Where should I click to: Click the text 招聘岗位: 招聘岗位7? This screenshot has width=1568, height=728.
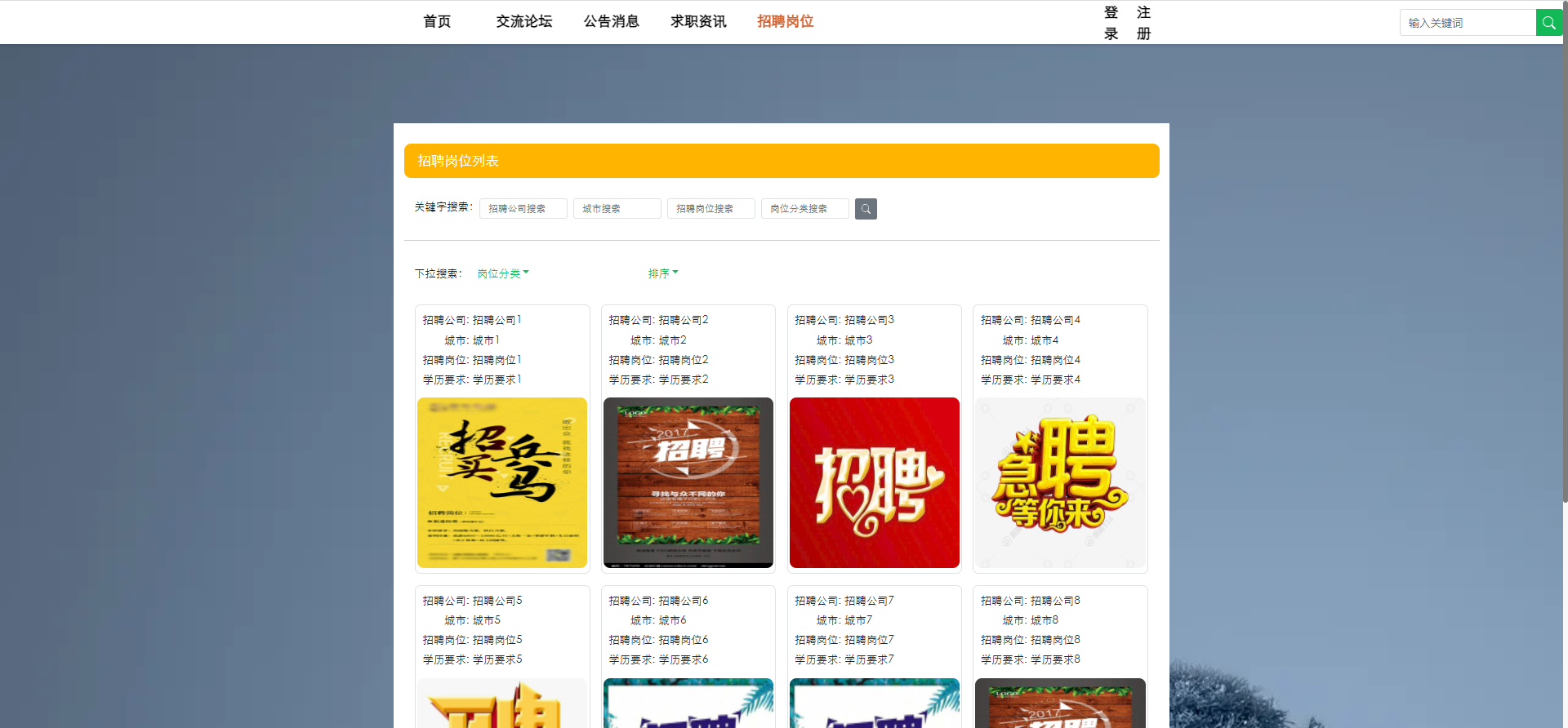[x=844, y=640]
